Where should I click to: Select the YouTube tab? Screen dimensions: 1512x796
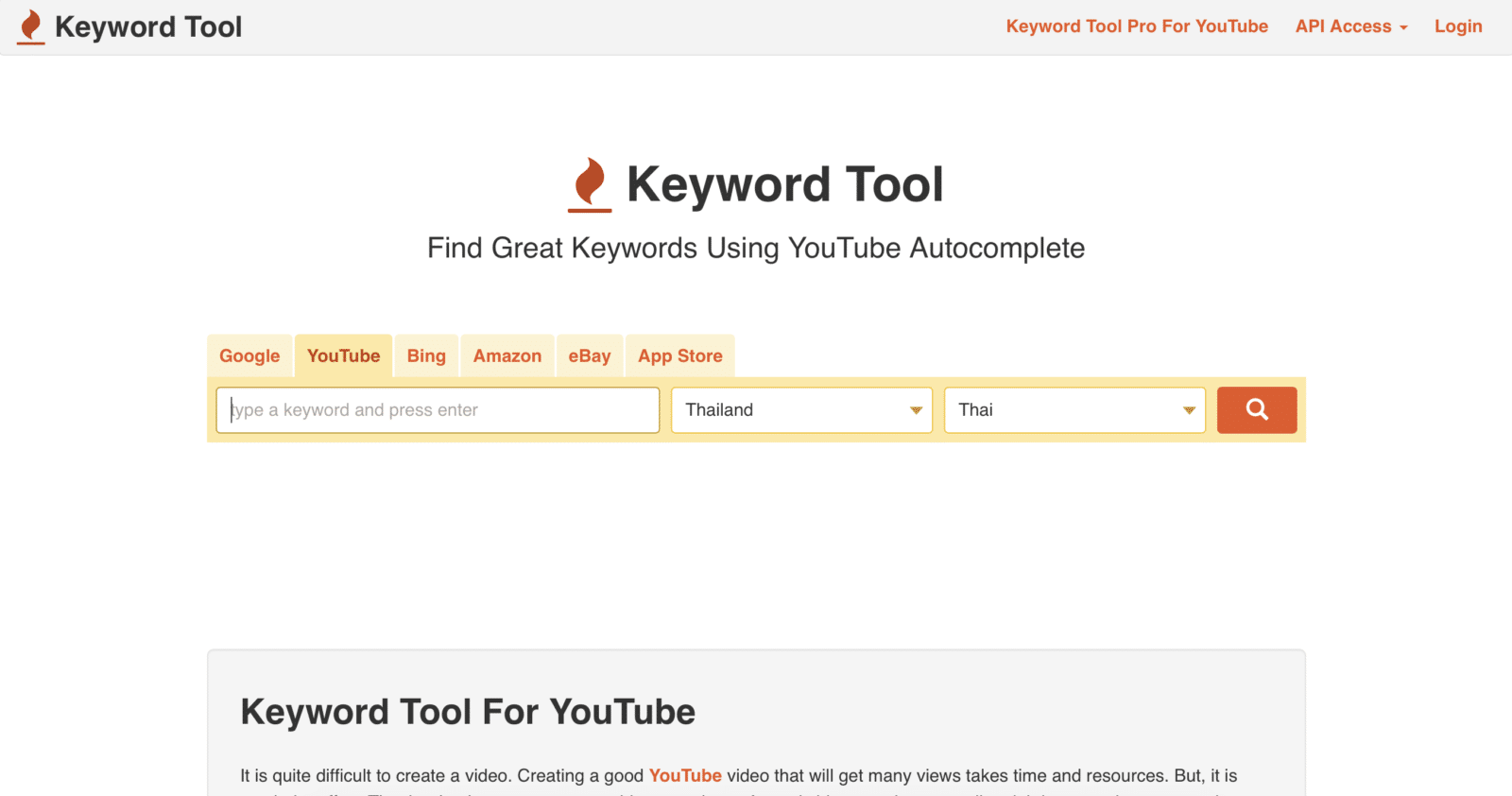point(343,356)
